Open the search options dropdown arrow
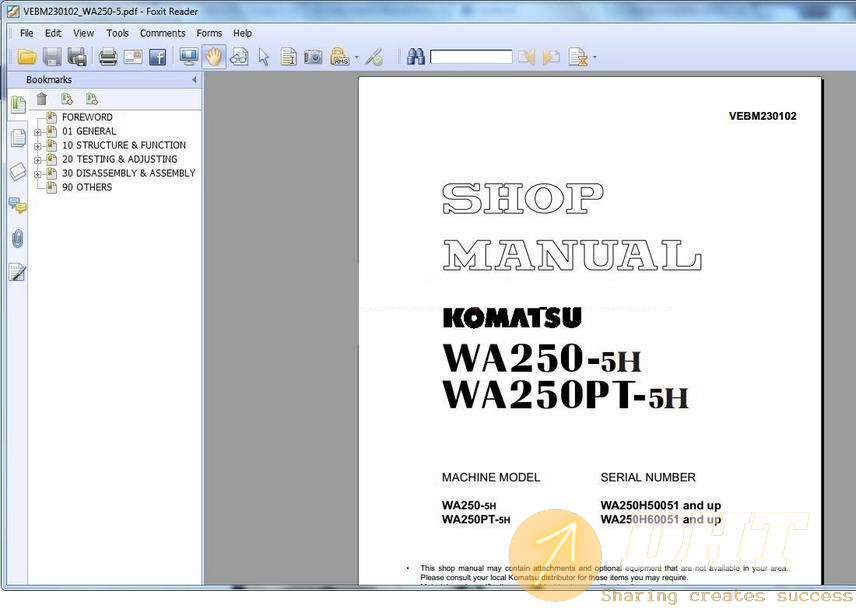 pos(595,57)
